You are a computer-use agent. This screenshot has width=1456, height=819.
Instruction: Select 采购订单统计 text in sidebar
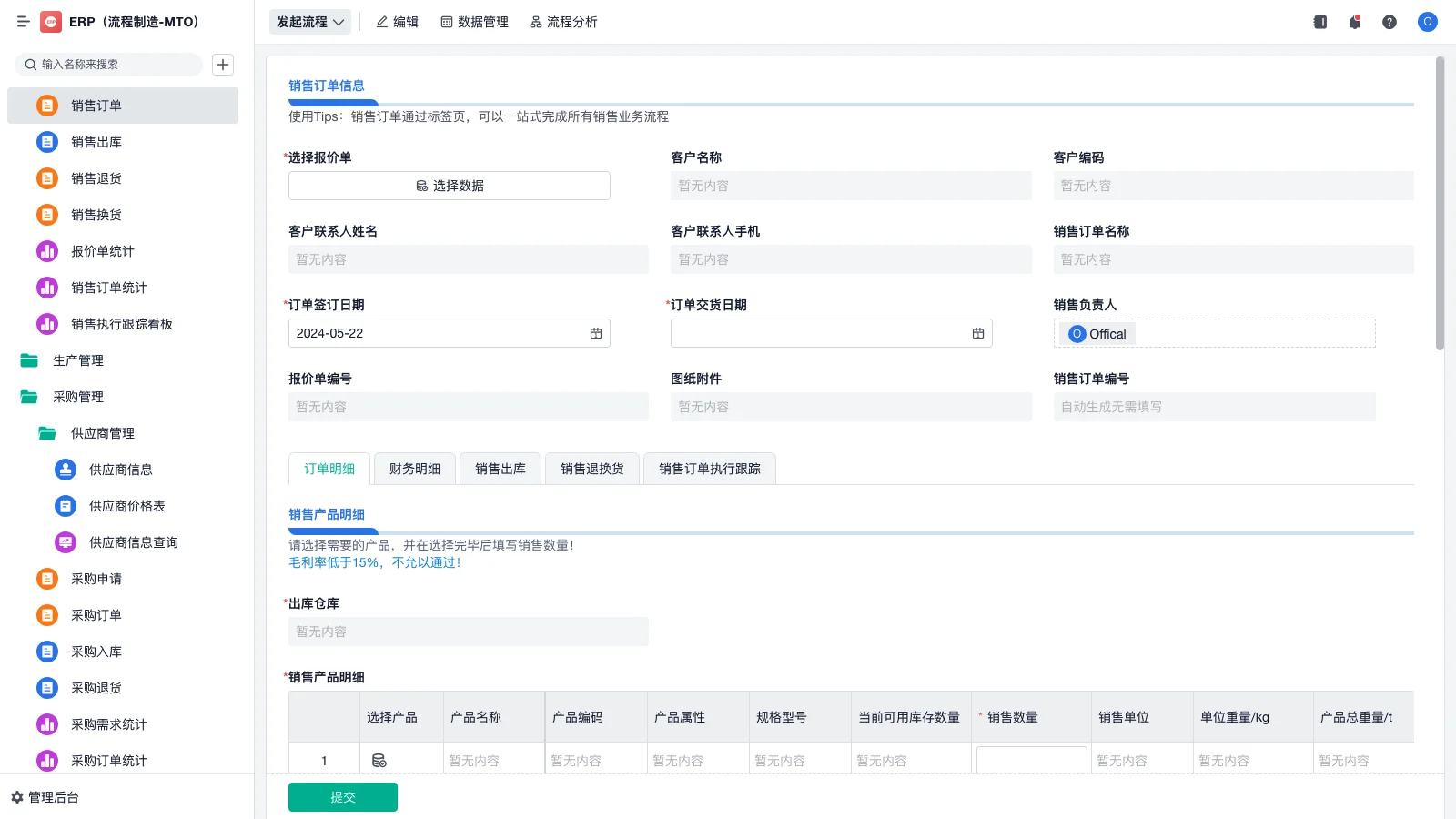pyautogui.click(x=109, y=761)
